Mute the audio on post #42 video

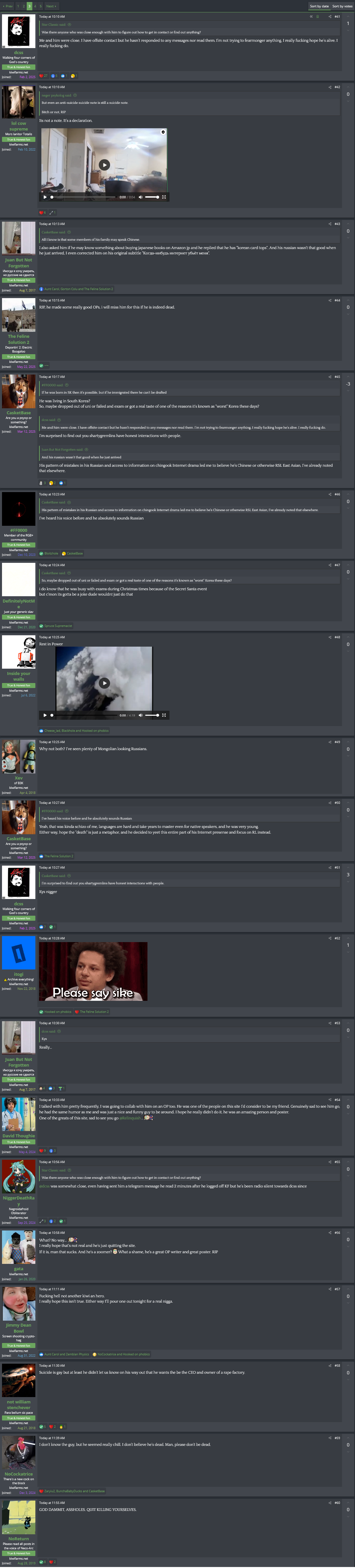140,197
